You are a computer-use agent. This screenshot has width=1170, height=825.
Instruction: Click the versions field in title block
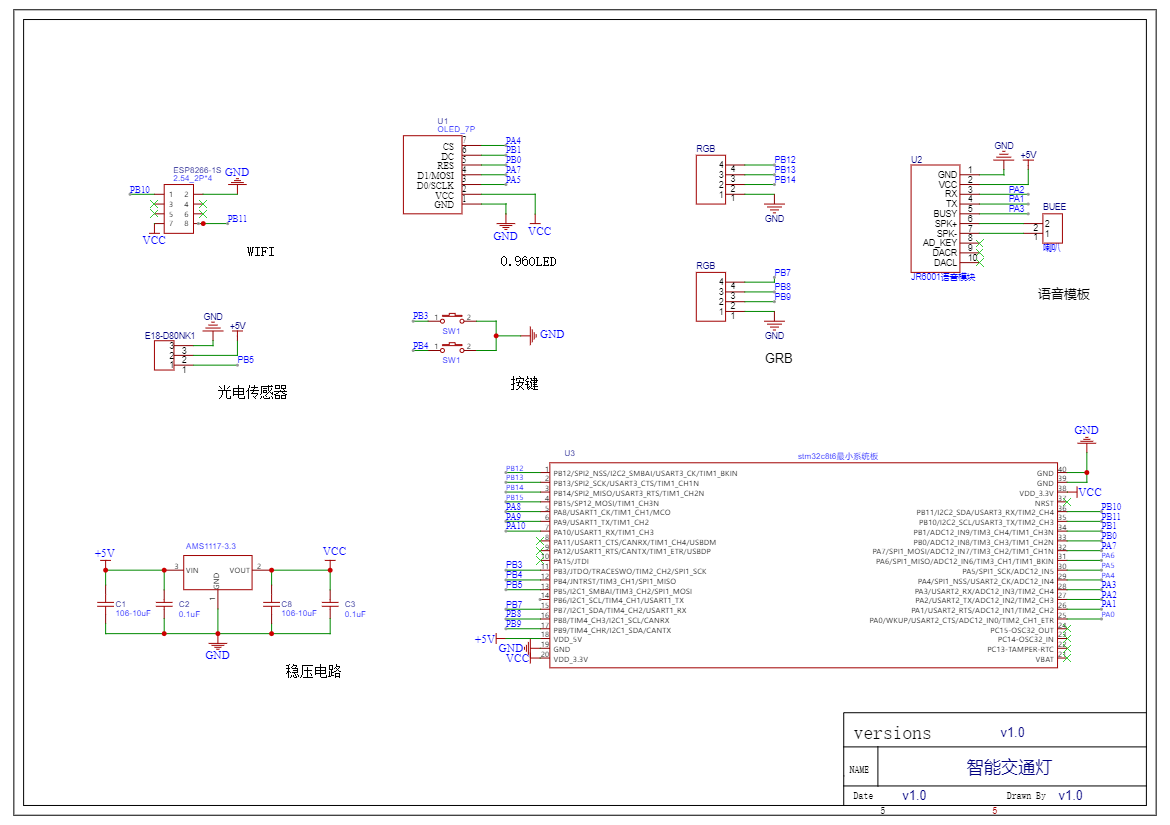click(892, 734)
